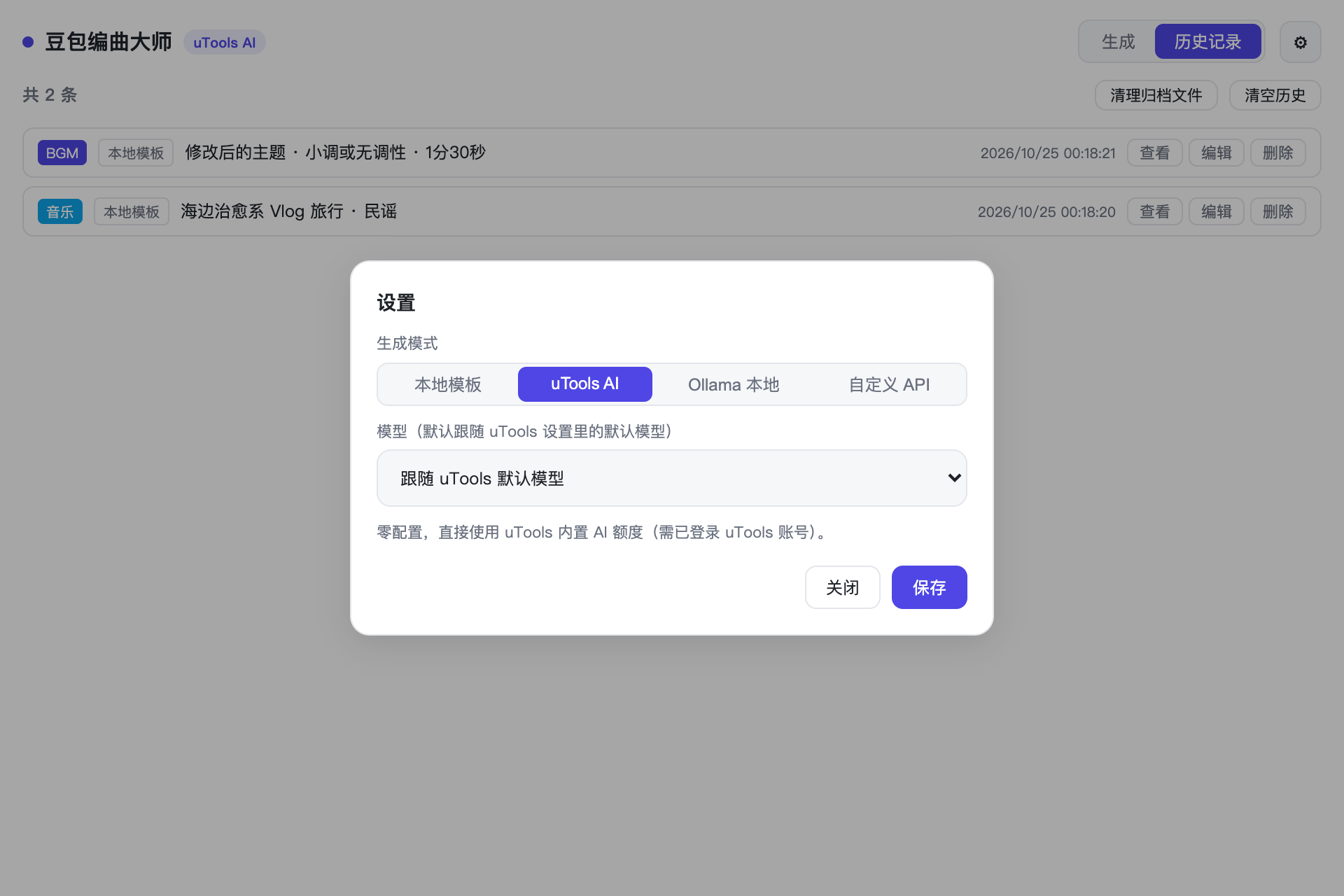The width and height of the screenshot is (1344, 896).
Task: Edit the 海边治愈系 Vlog 旅行 record
Action: [1216, 211]
